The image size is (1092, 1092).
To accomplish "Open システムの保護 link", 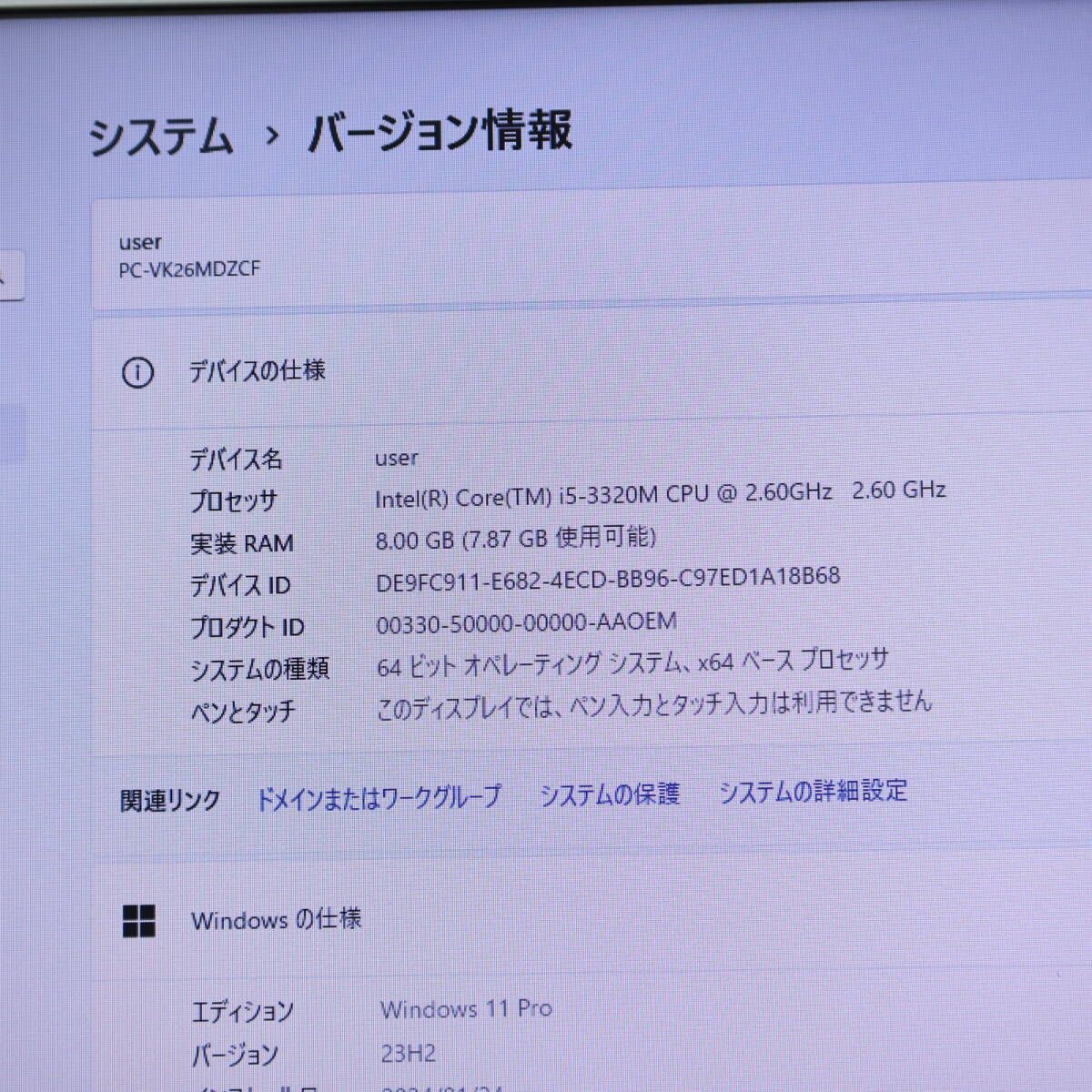I will (x=610, y=794).
